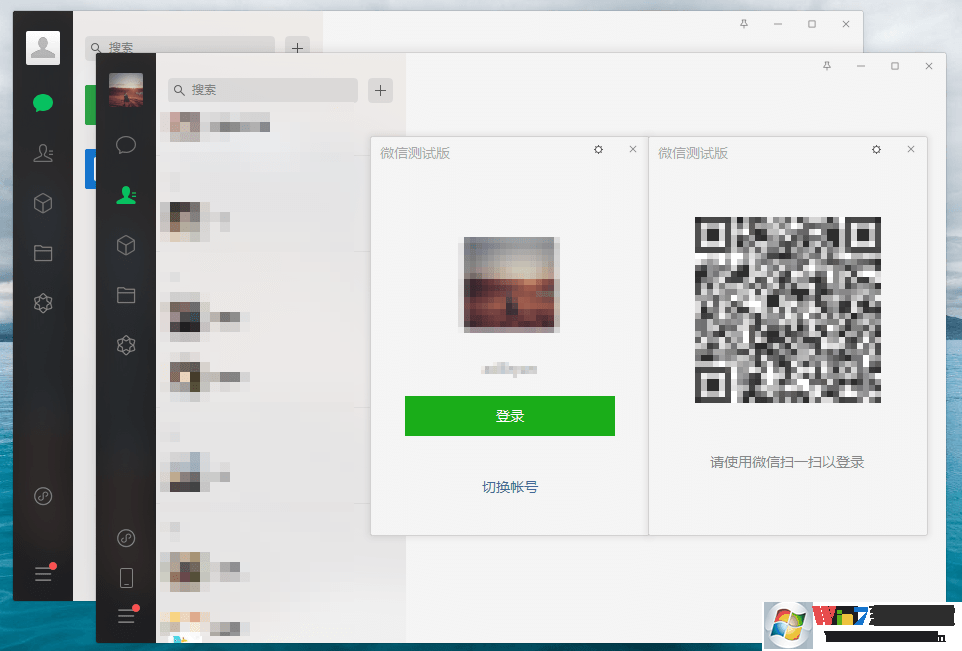962x651 pixels.
Task: Click the plus button beside the front search box
Action: pyautogui.click(x=380, y=90)
